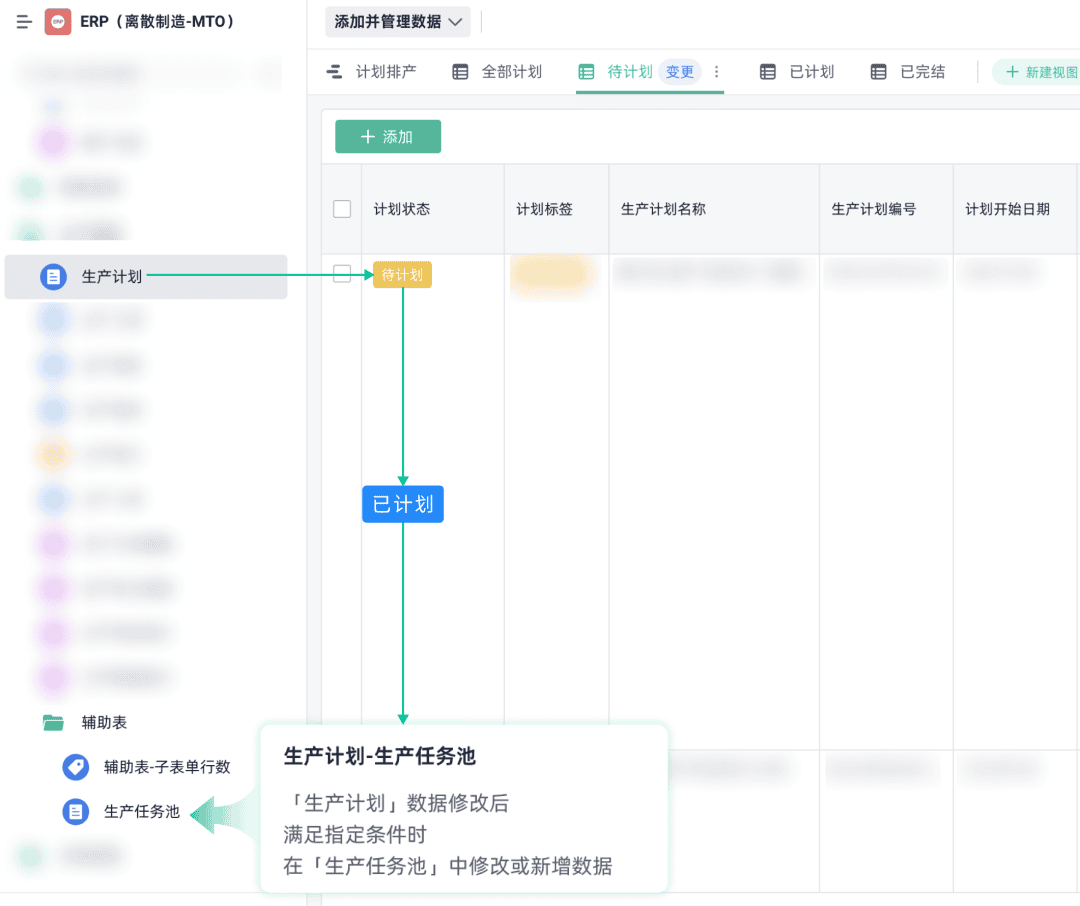Click the green 添加 button
The image size is (1080, 906).
pyautogui.click(x=388, y=136)
